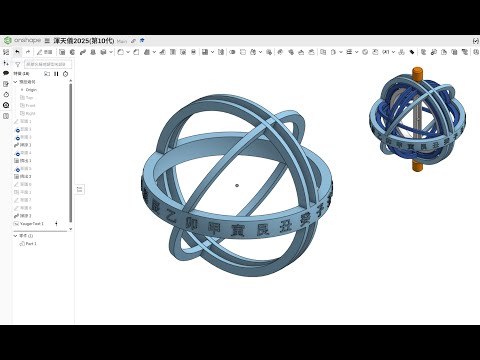480x360 pixels.
Task: Select the Top plane
Action: (27, 98)
